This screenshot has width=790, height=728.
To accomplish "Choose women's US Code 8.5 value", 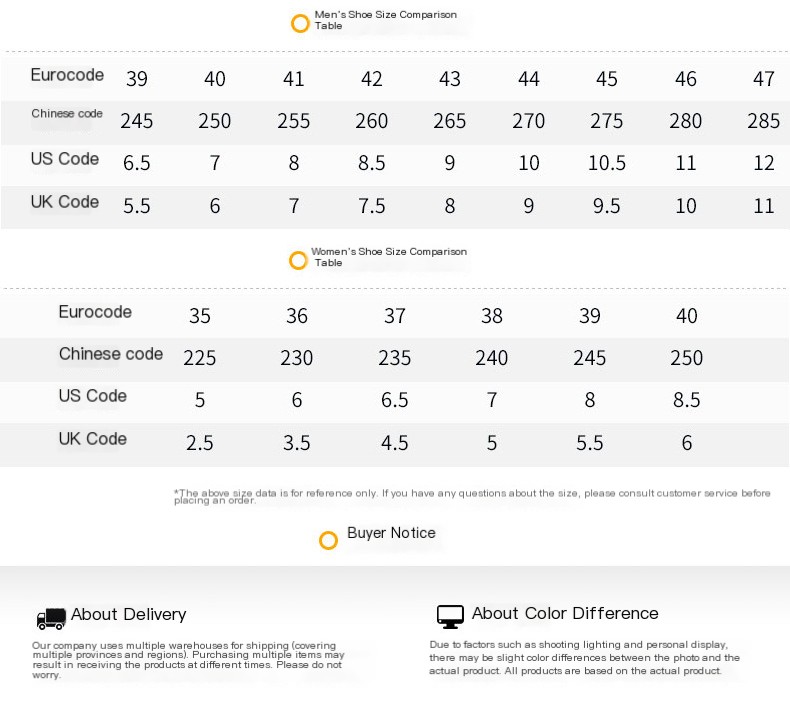I will point(686,400).
